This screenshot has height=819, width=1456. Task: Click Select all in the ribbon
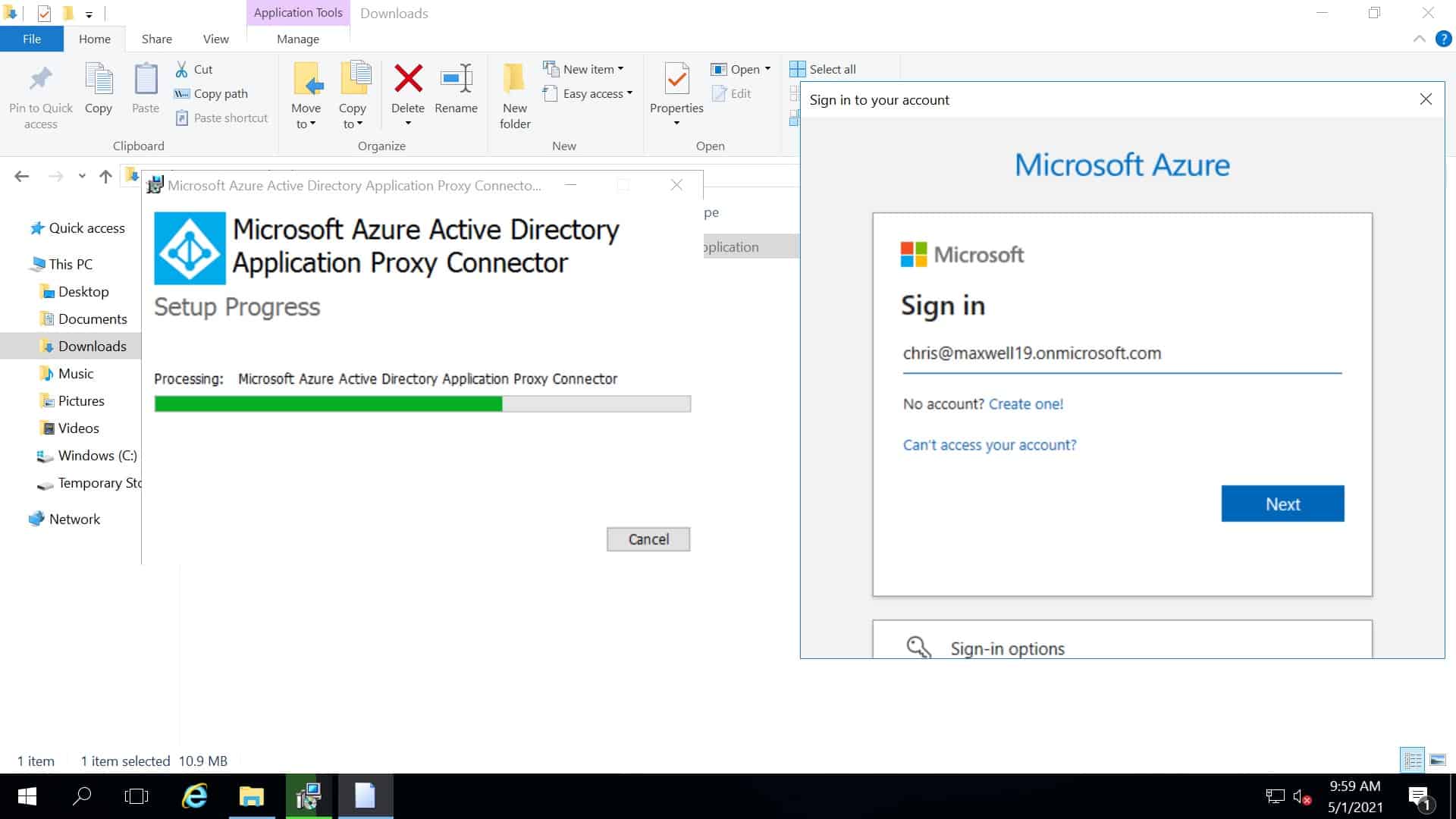coord(824,69)
